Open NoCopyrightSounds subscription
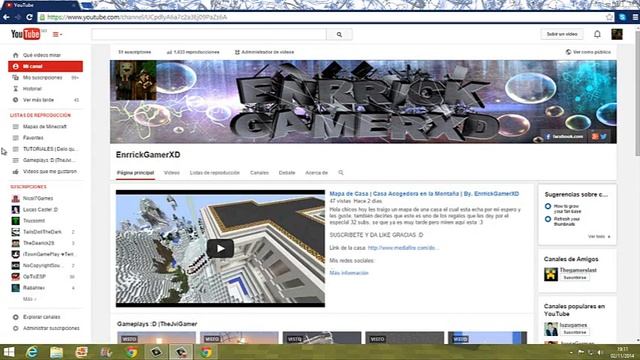This screenshot has height=360, width=640. pyautogui.click(x=42, y=265)
